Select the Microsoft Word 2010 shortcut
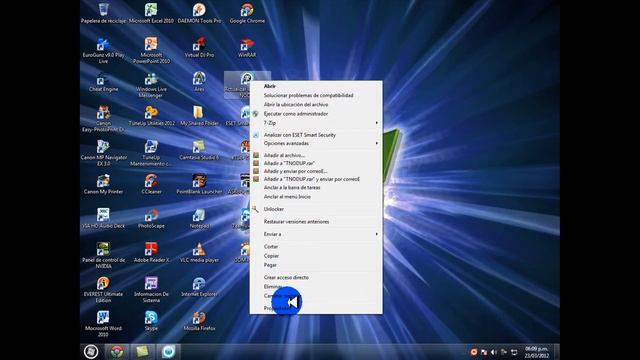 pos(103,324)
